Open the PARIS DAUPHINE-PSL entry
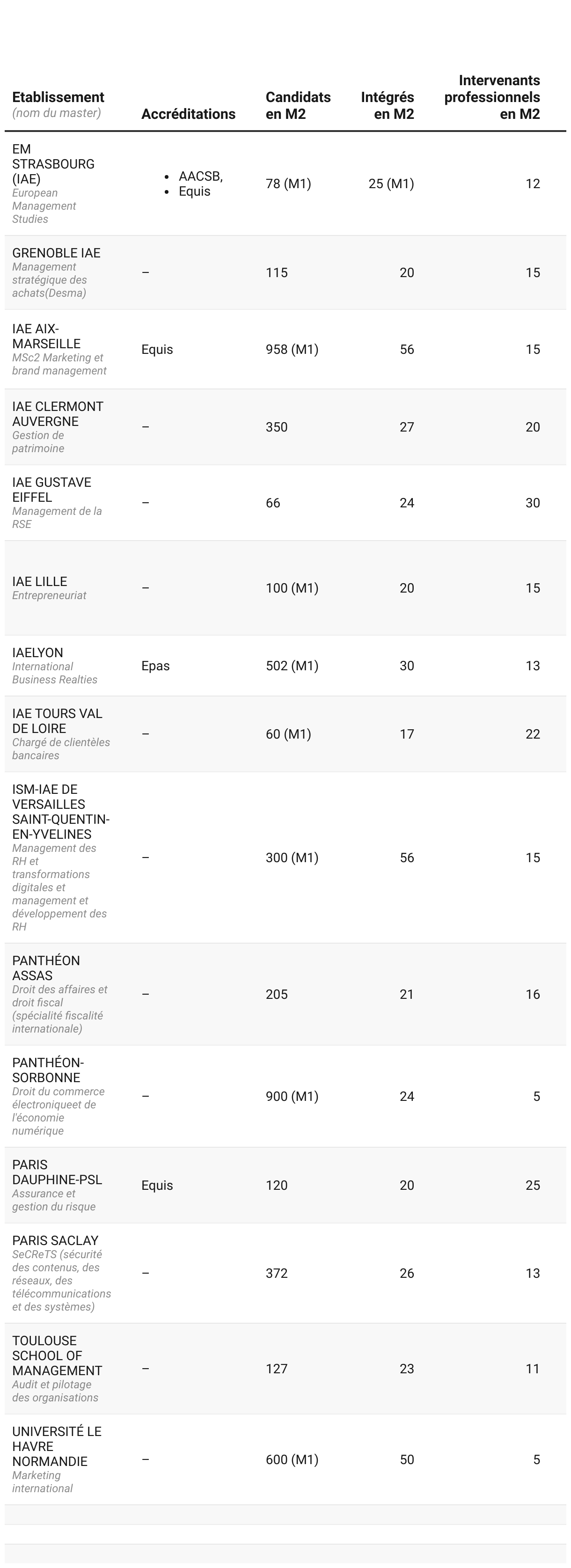Screen dimensions: 571x1568 pyautogui.click(x=57, y=1172)
